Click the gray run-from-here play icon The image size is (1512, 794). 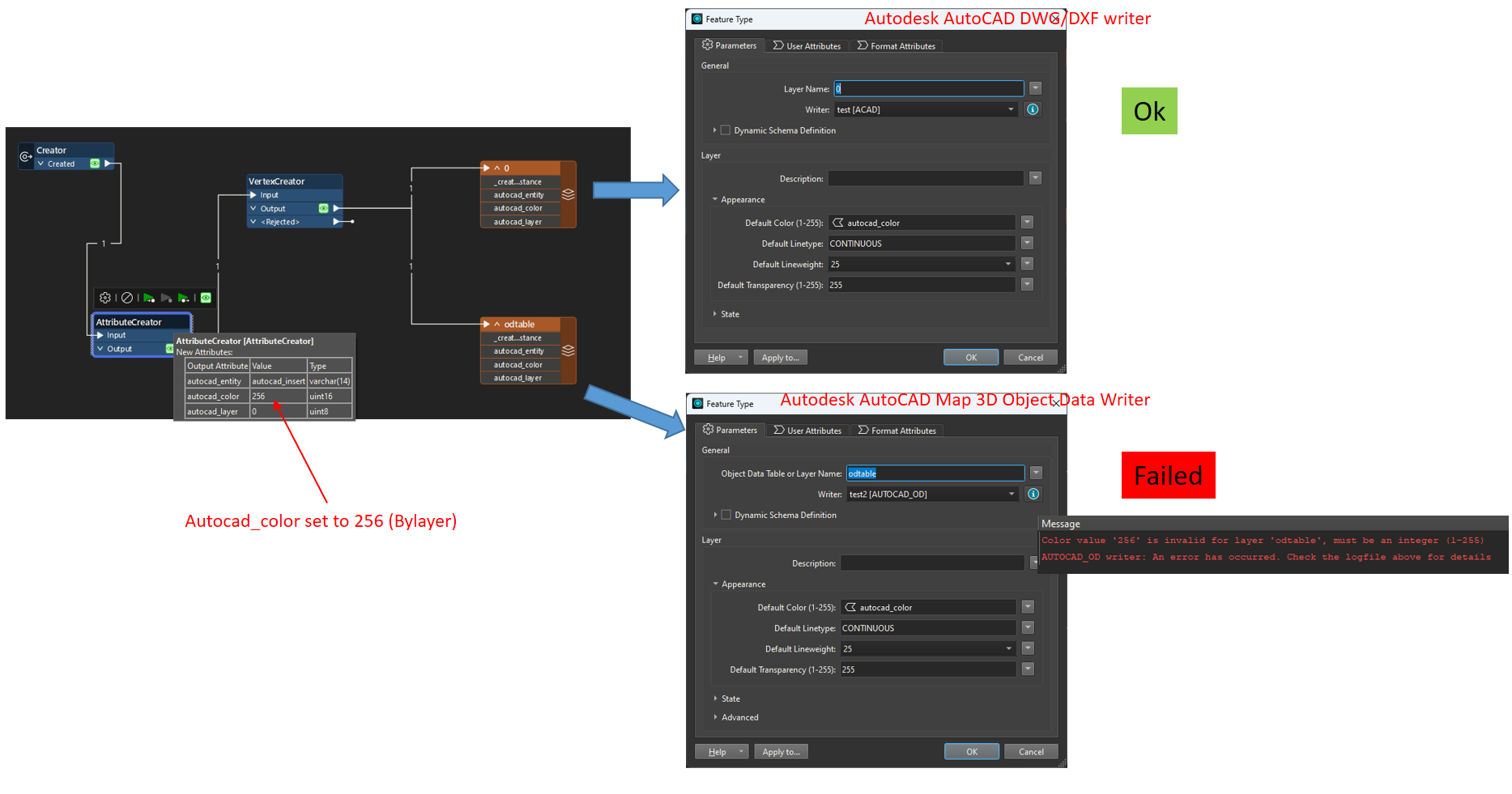click(x=167, y=298)
